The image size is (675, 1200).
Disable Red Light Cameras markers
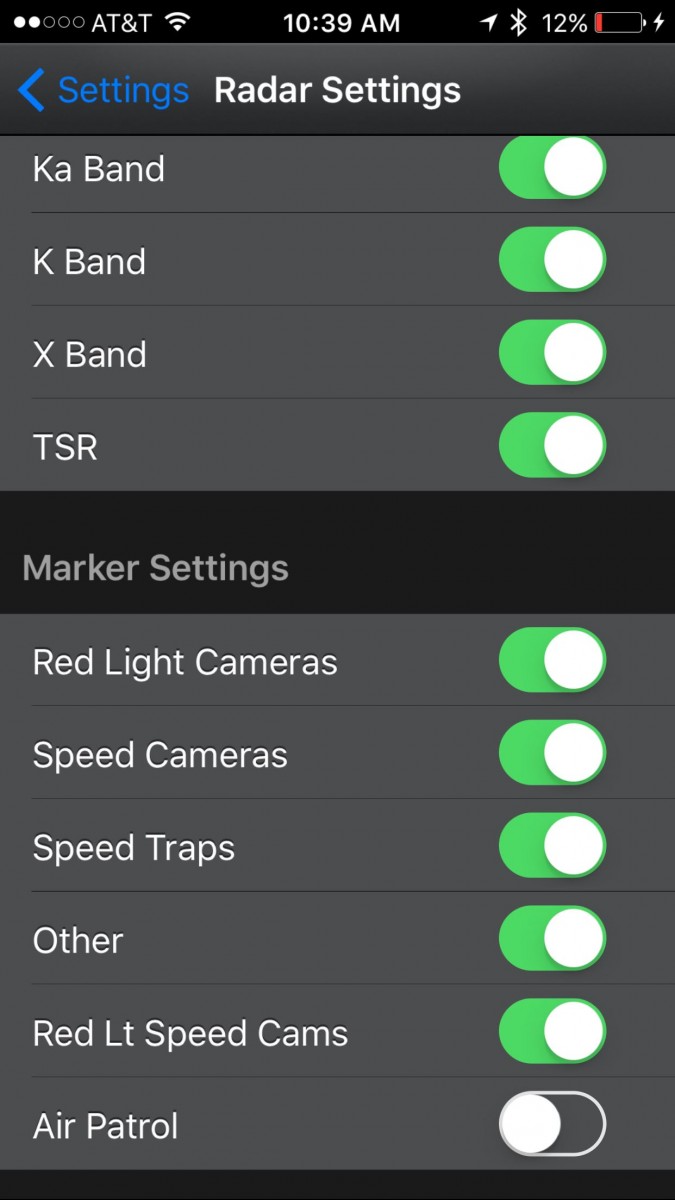pyautogui.click(x=552, y=660)
